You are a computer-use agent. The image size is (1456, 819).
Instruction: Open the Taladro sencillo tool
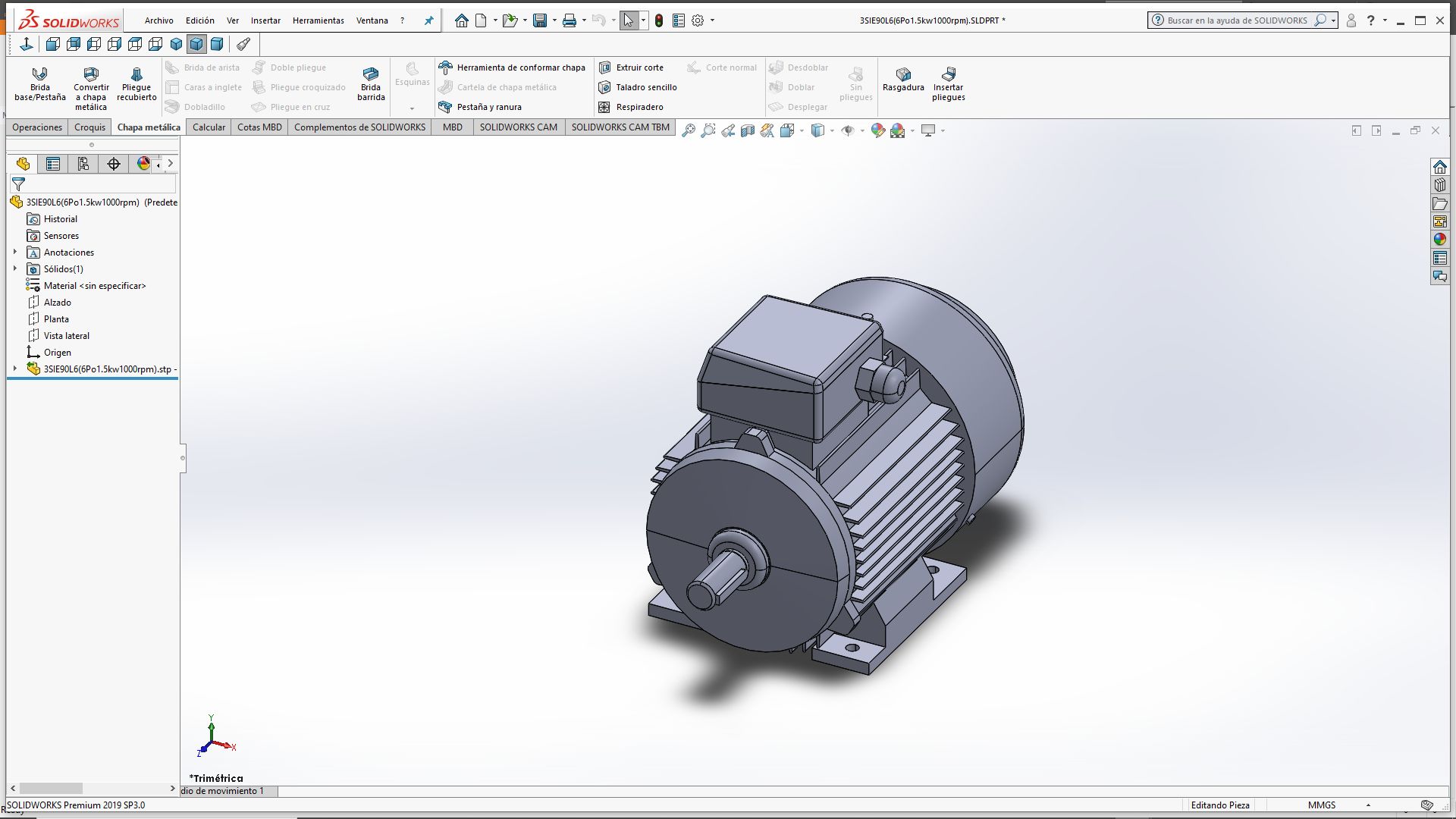coord(641,87)
